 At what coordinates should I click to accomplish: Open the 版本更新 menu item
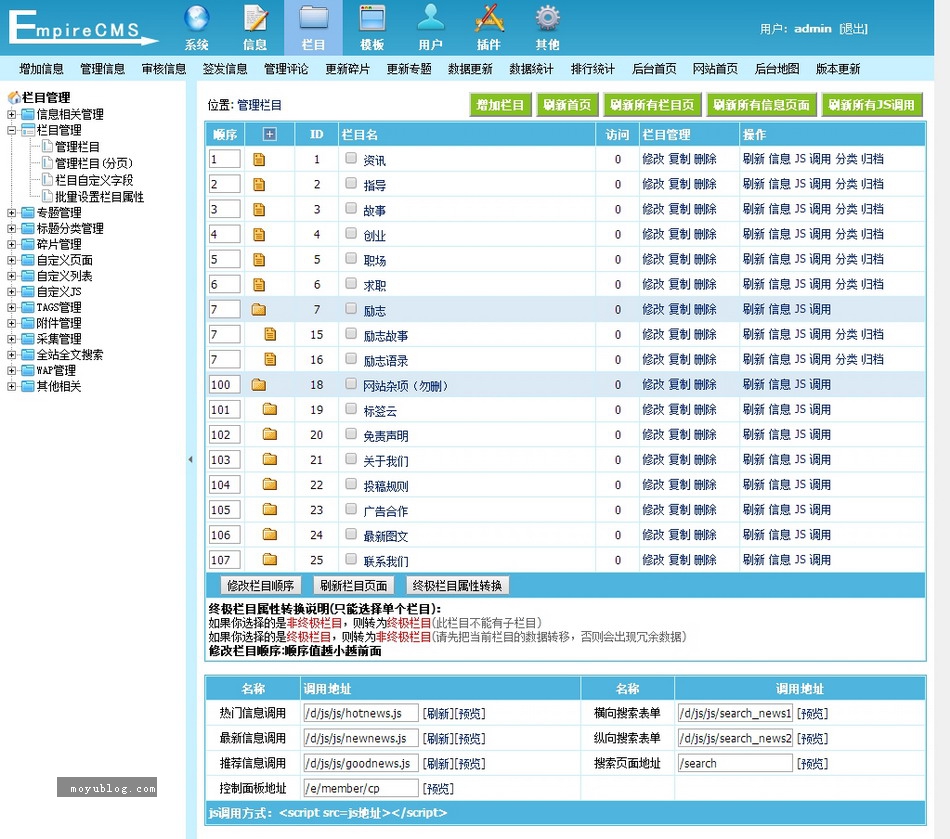pos(838,69)
